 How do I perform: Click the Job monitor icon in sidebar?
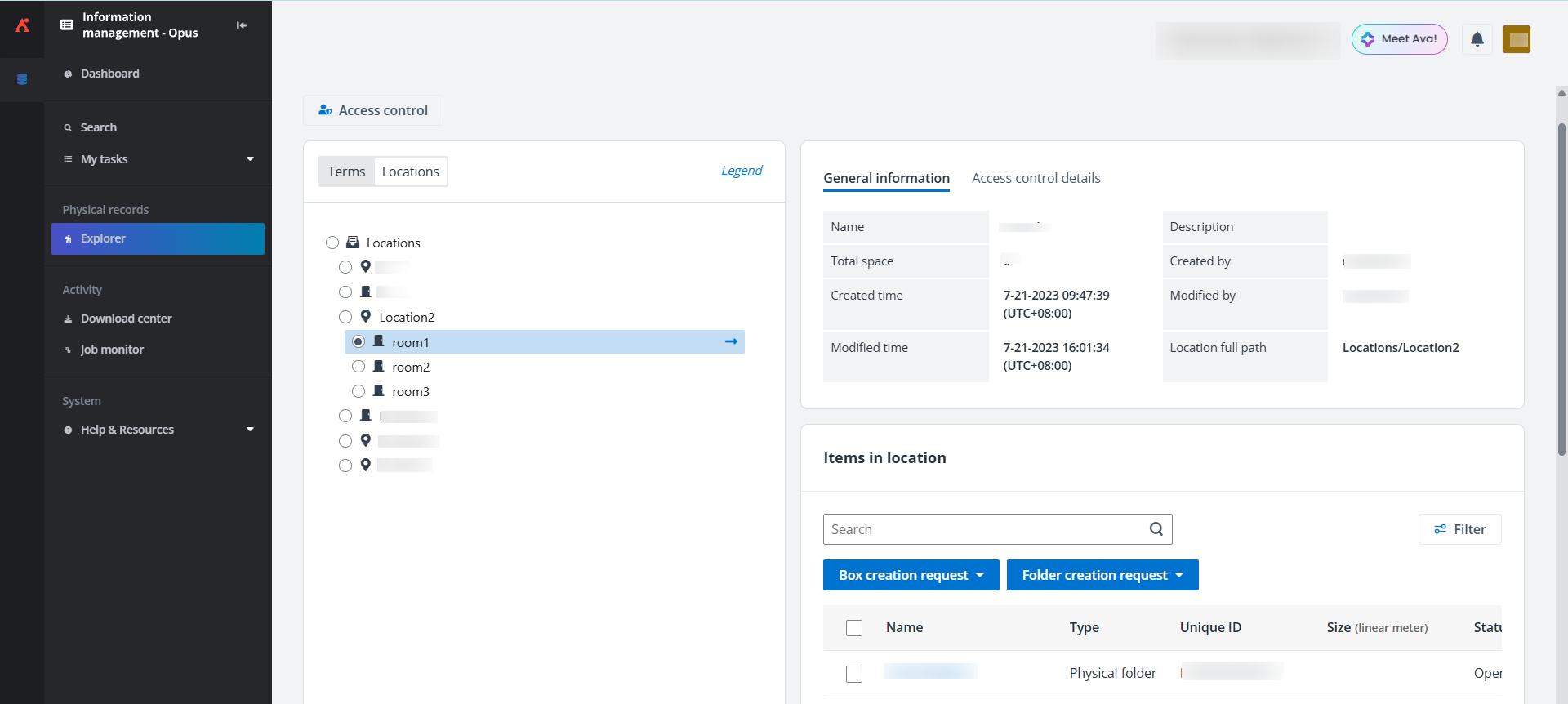coord(68,350)
